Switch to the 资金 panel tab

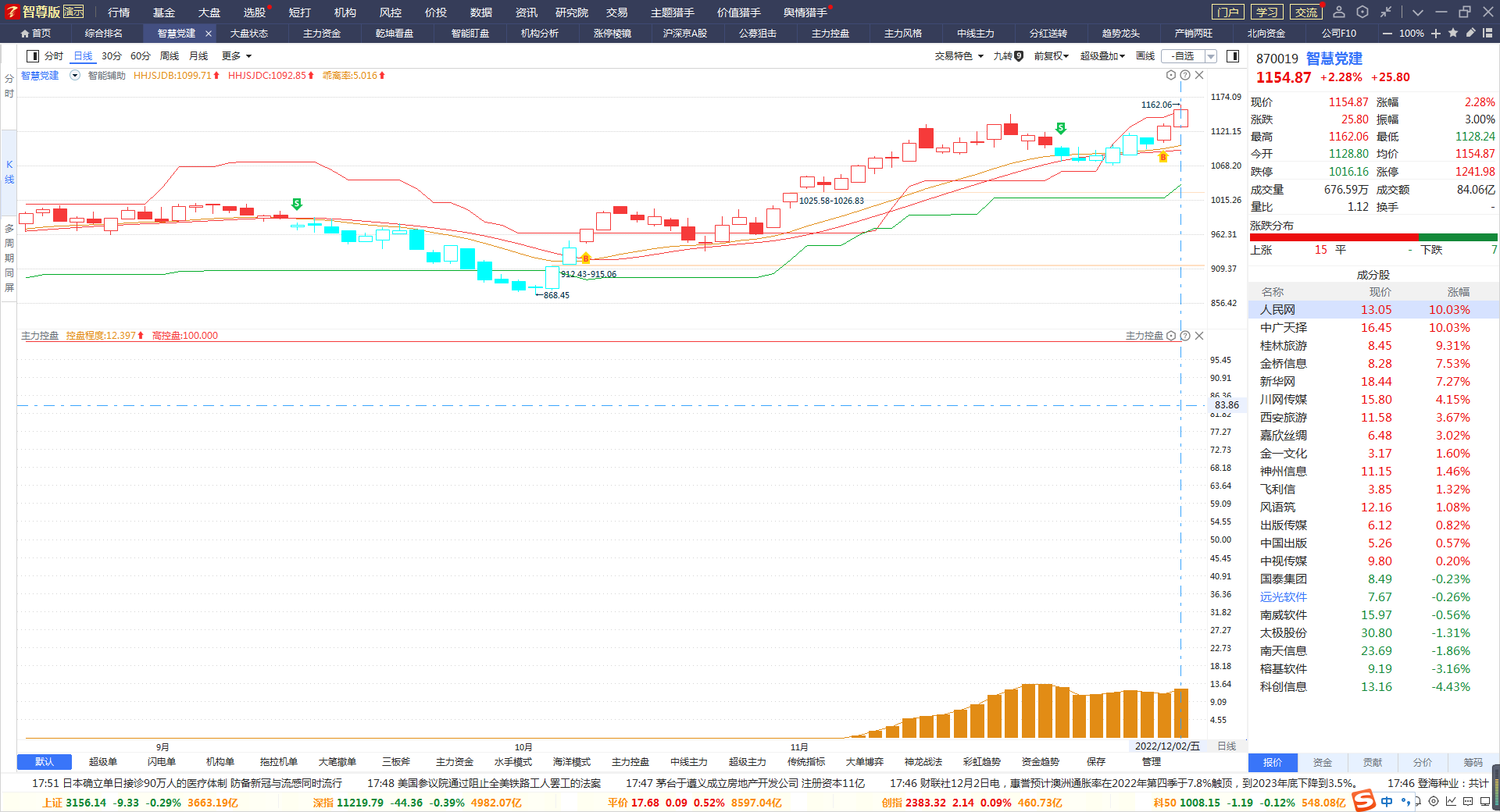(x=1323, y=763)
